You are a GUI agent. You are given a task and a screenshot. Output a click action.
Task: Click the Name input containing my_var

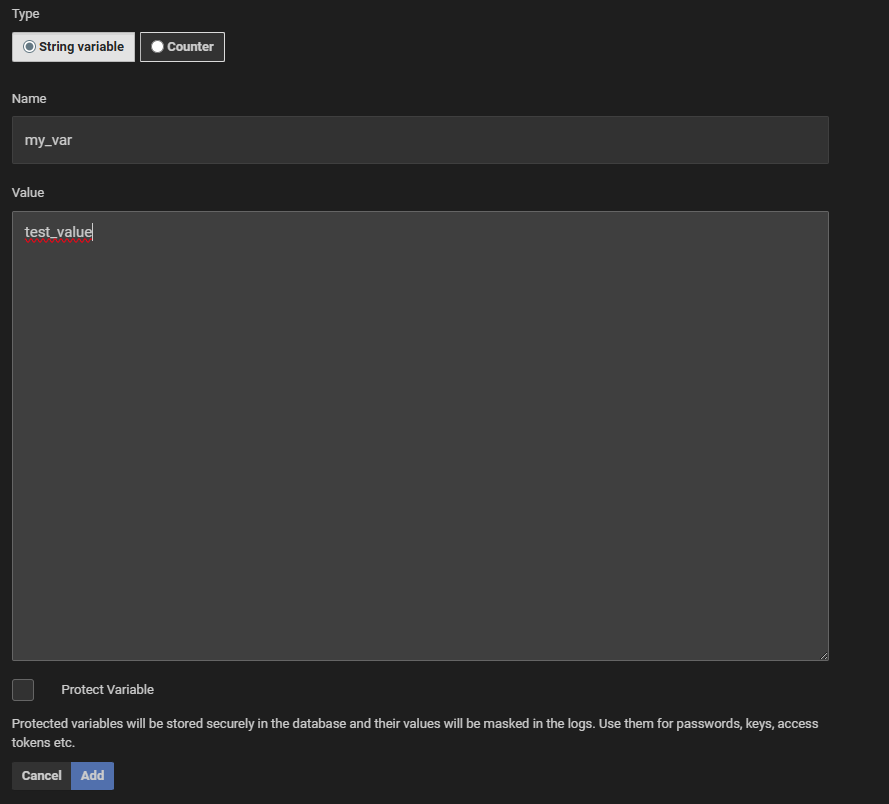420,140
